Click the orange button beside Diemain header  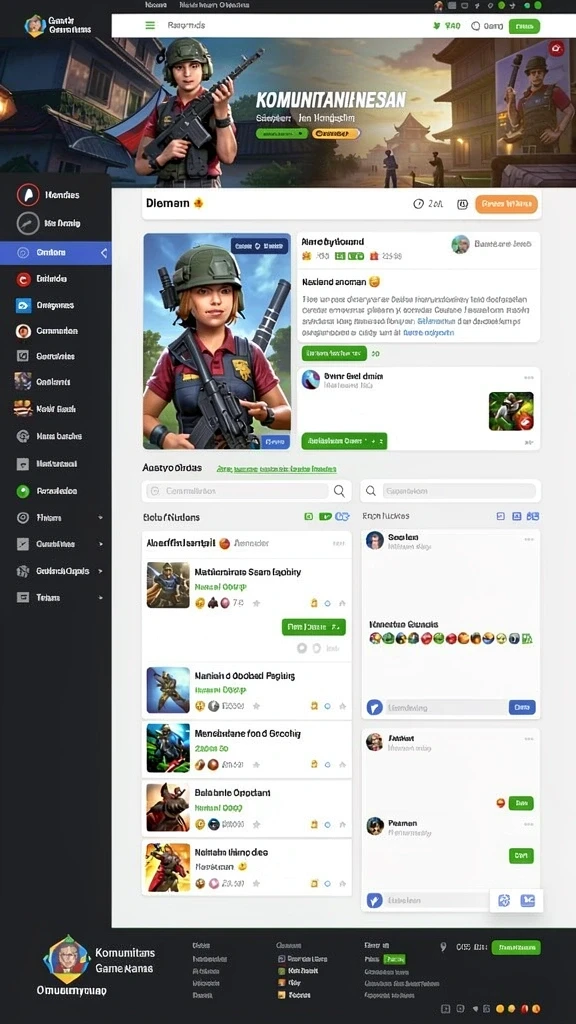(x=506, y=204)
